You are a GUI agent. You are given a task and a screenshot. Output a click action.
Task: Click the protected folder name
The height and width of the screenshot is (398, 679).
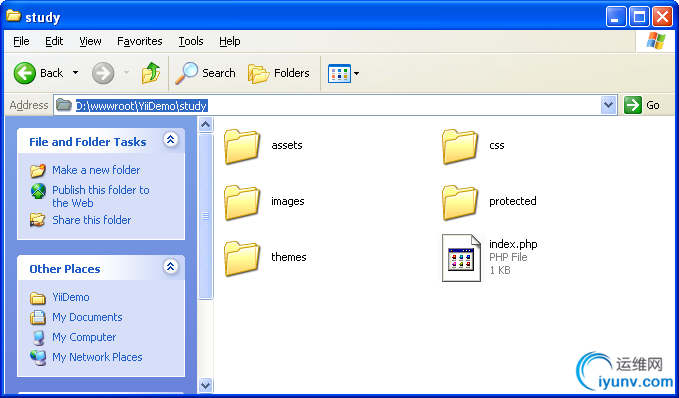513,201
